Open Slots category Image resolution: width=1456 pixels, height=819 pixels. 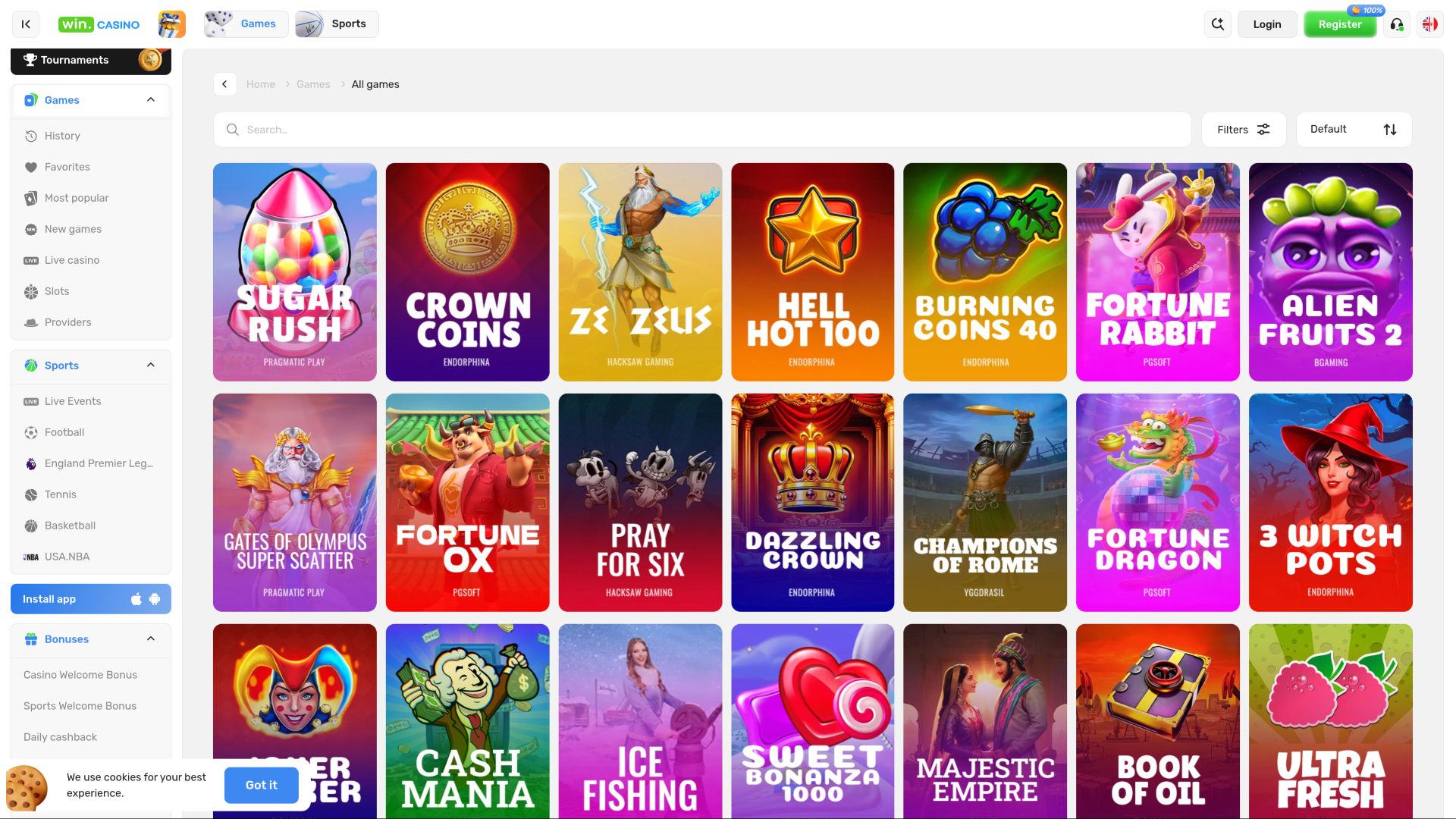pyautogui.click(x=91, y=291)
